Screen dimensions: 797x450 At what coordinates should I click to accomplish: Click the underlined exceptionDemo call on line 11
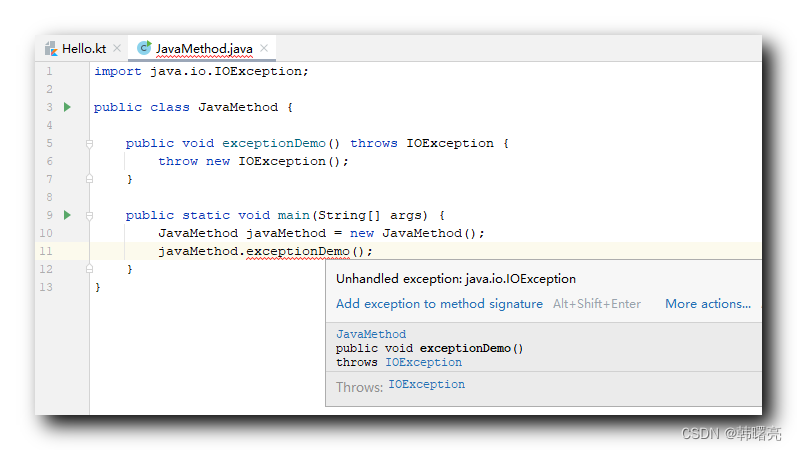(x=298, y=251)
